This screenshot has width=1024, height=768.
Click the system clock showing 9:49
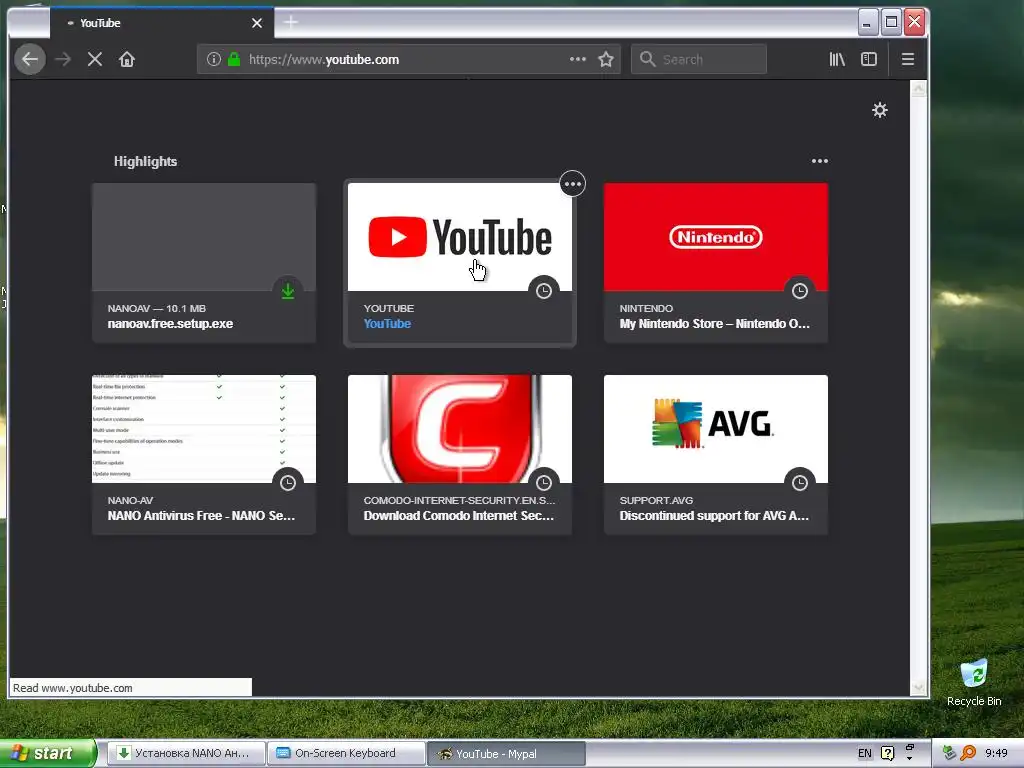tap(997, 753)
